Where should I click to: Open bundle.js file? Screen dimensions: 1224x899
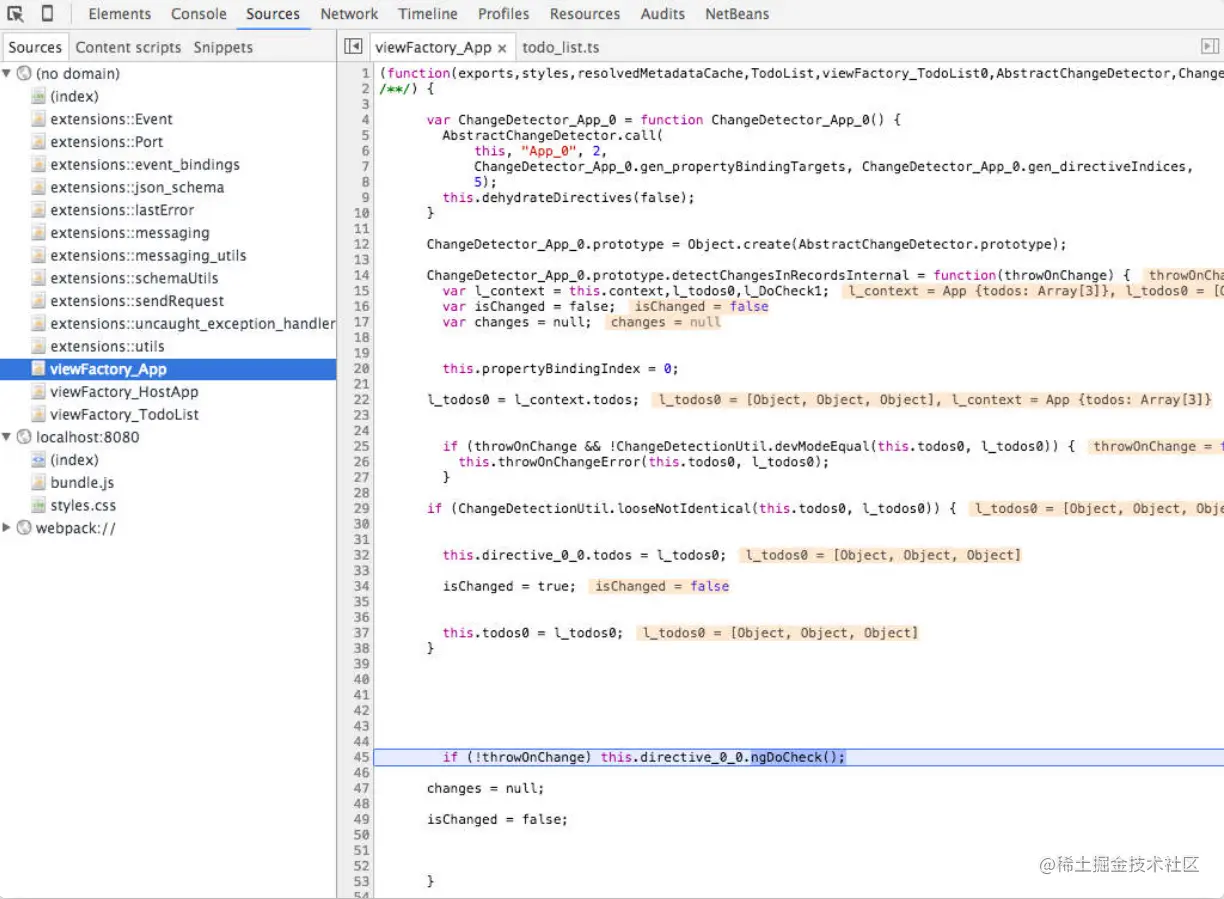point(82,483)
